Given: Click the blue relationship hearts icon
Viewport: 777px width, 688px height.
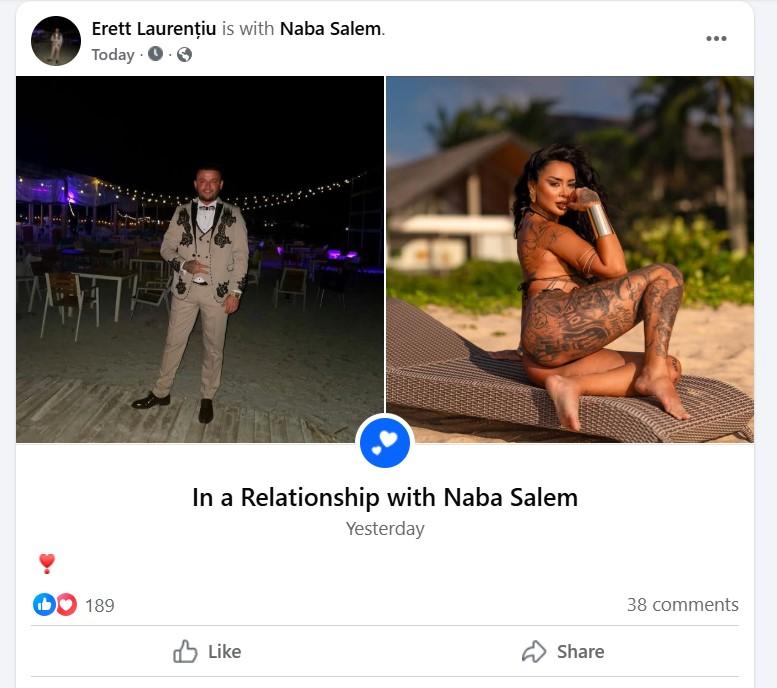Looking at the screenshot, I should 385,442.
